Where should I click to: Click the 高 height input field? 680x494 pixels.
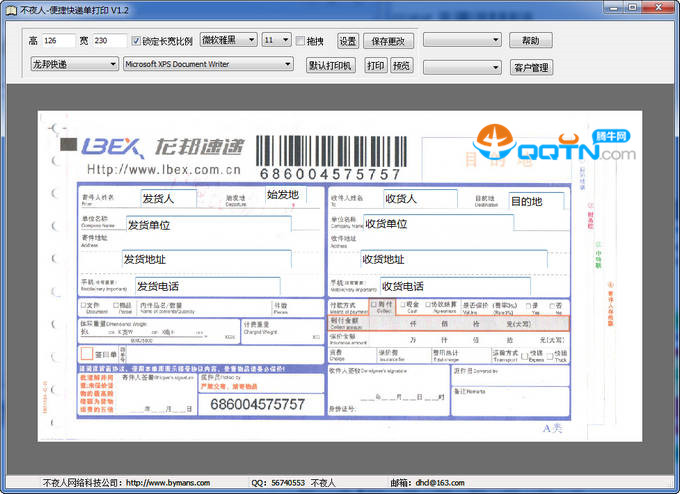[x=60, y=41]
